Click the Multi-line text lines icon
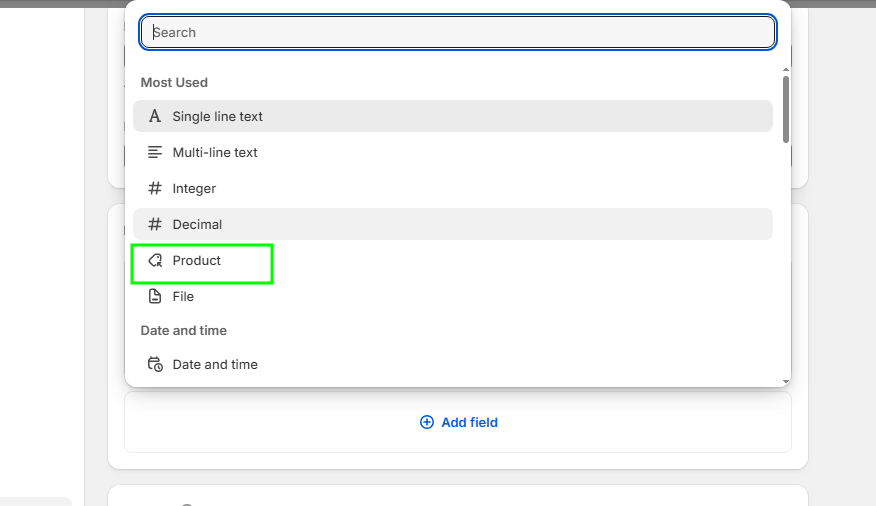The image size is (876, 506). 155,152
